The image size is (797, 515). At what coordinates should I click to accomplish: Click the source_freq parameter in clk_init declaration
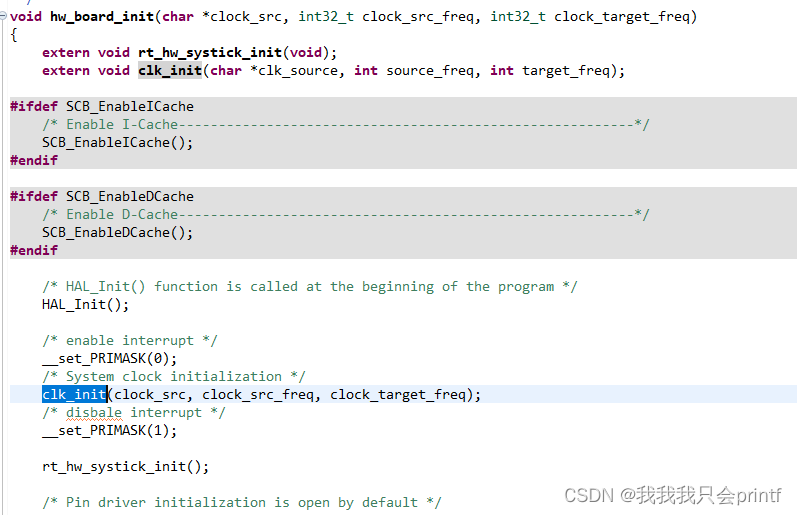point(430,71)
